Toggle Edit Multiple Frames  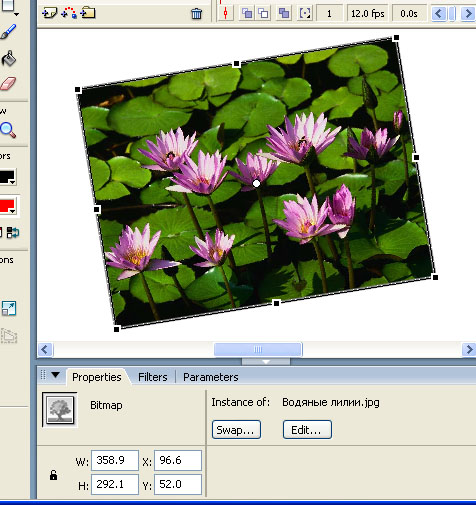(x=284, y=13)
